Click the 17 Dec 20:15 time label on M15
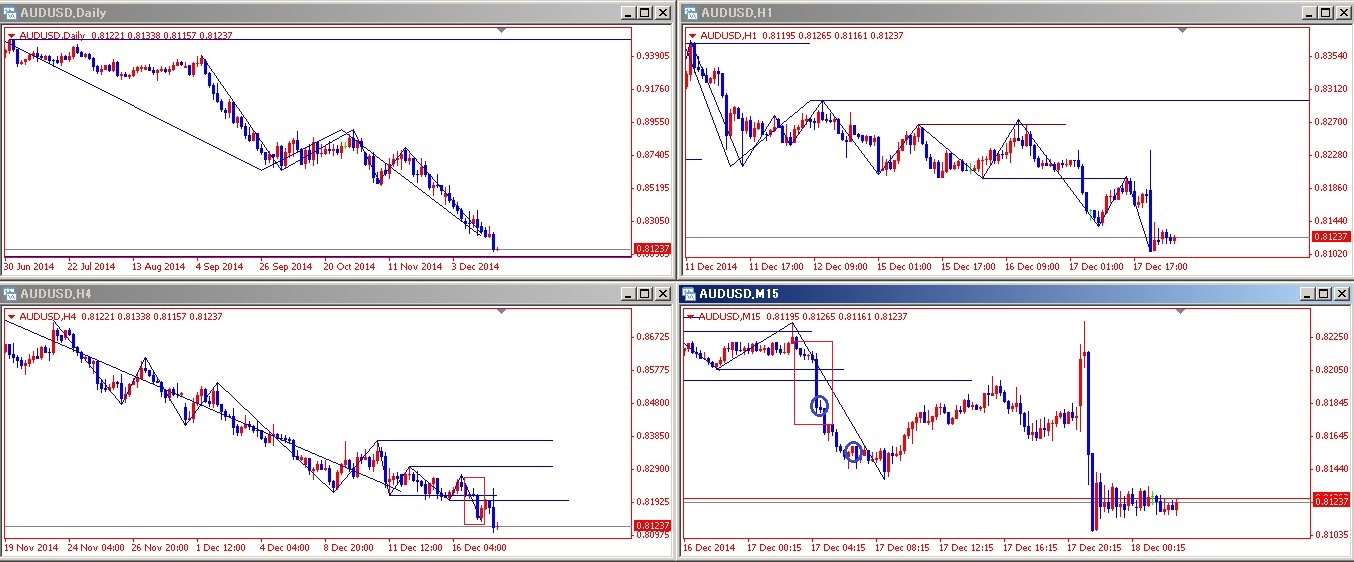The image size is (1354, 562). tap(1092, 547)
